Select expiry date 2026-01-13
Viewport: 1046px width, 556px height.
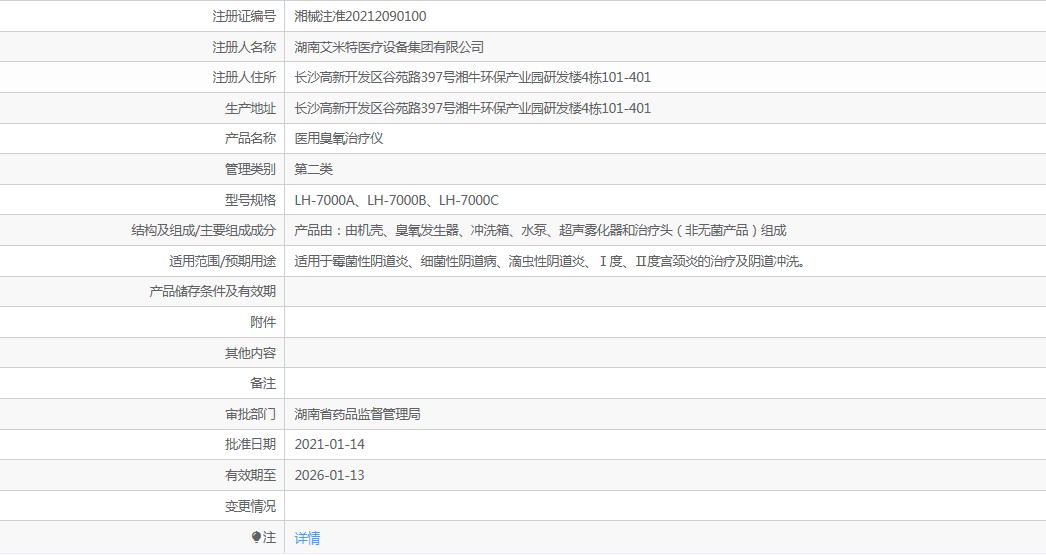tap(330, 475)
